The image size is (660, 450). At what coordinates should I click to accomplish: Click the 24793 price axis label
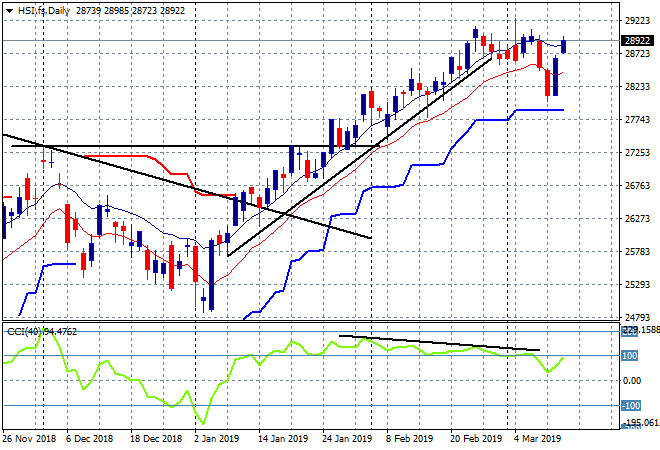pyautogui.click(x=637, y=317)
